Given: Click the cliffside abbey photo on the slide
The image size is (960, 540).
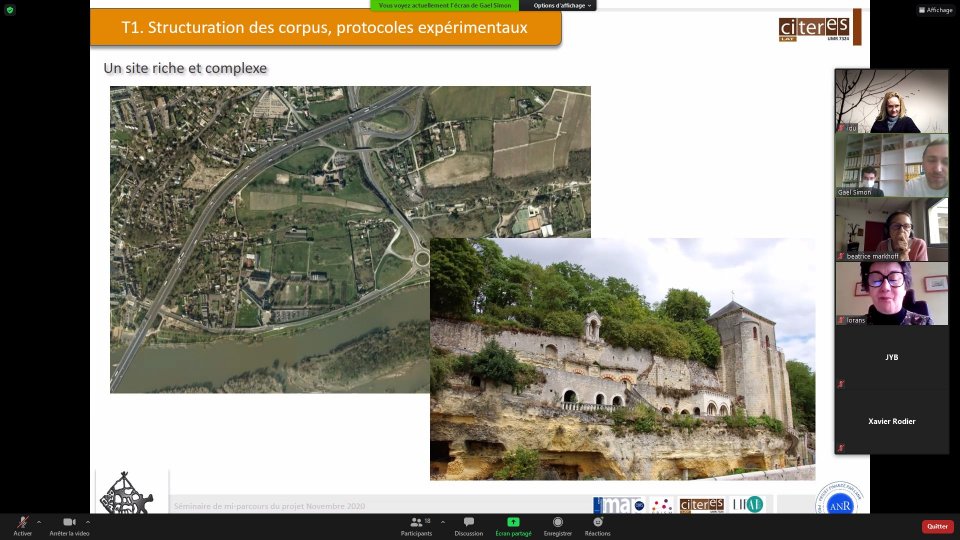Looking at the screenshot, I should click(x=623, y=359).
